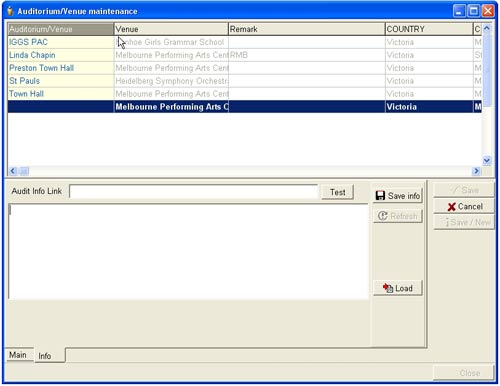Select the Info tab
This screenshot has height=386, width=500.
(49, 356)
